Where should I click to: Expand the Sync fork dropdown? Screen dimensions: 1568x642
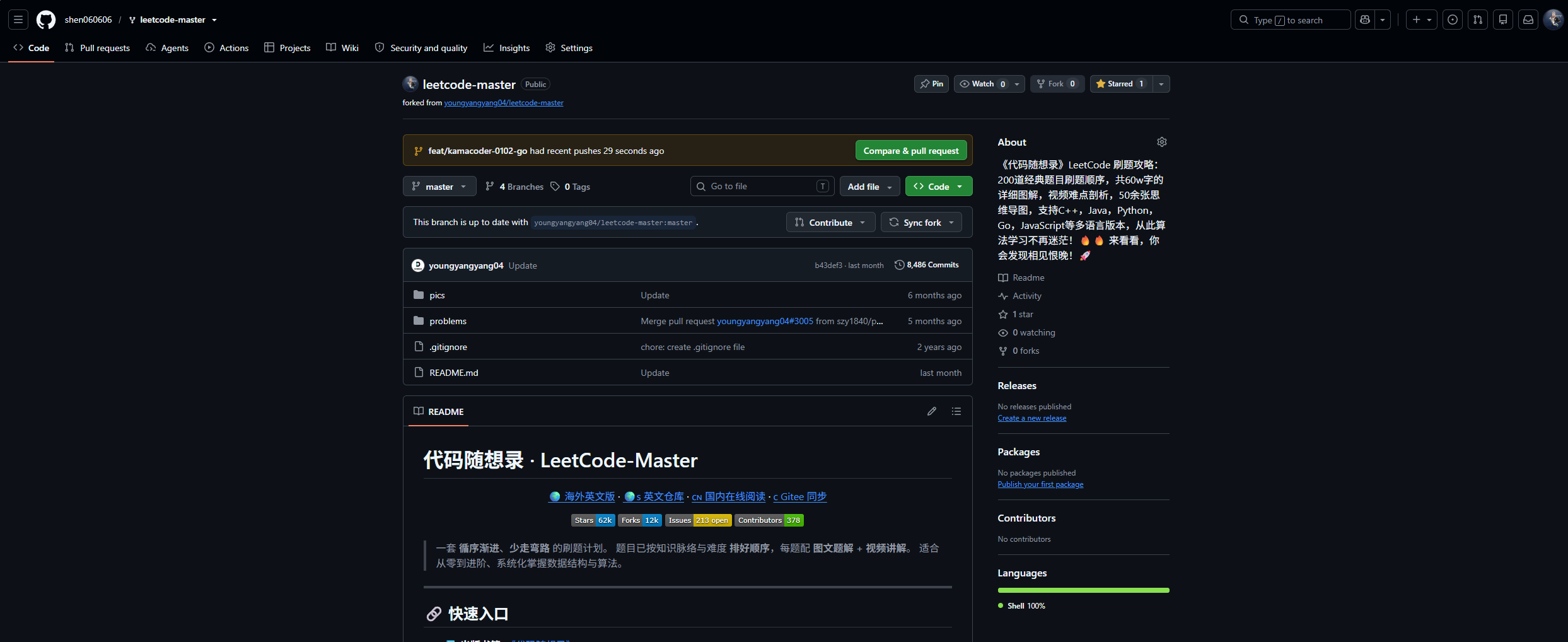point(921,222)
